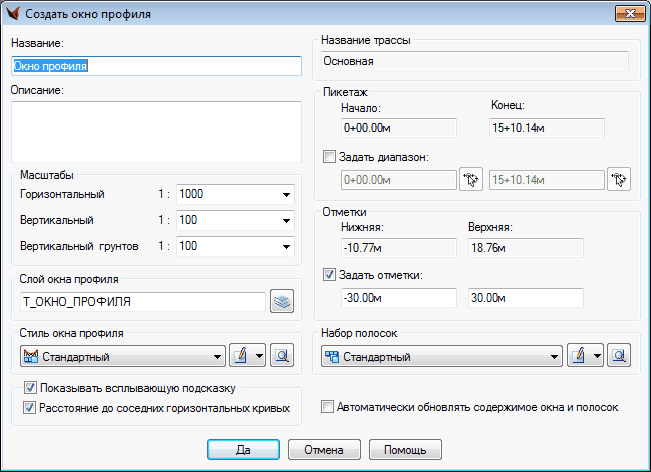Click the pick end station icon
This screenshot has width=651, height=472.
(620, 180)
